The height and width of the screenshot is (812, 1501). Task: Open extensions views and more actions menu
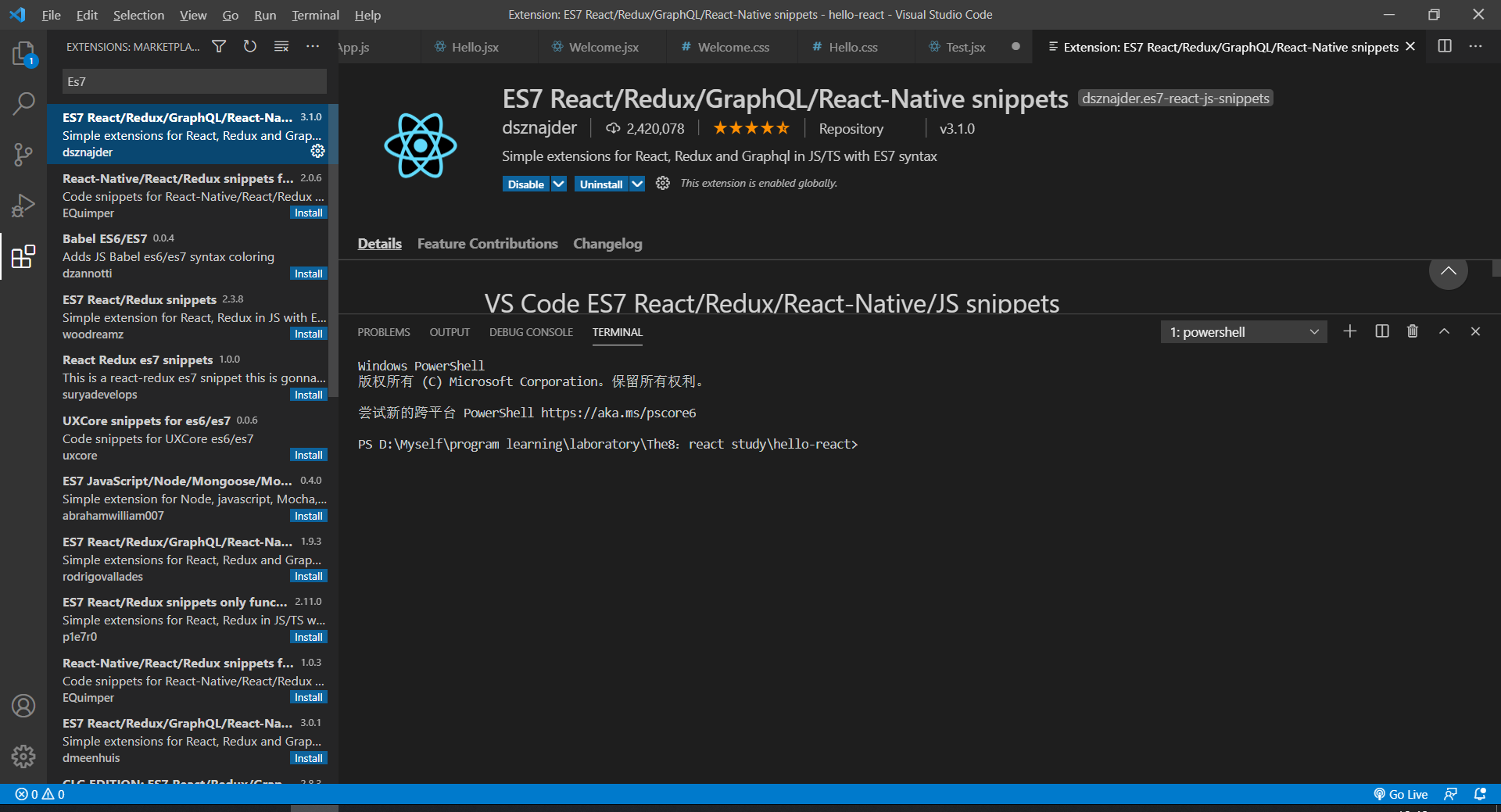point(313,47)
